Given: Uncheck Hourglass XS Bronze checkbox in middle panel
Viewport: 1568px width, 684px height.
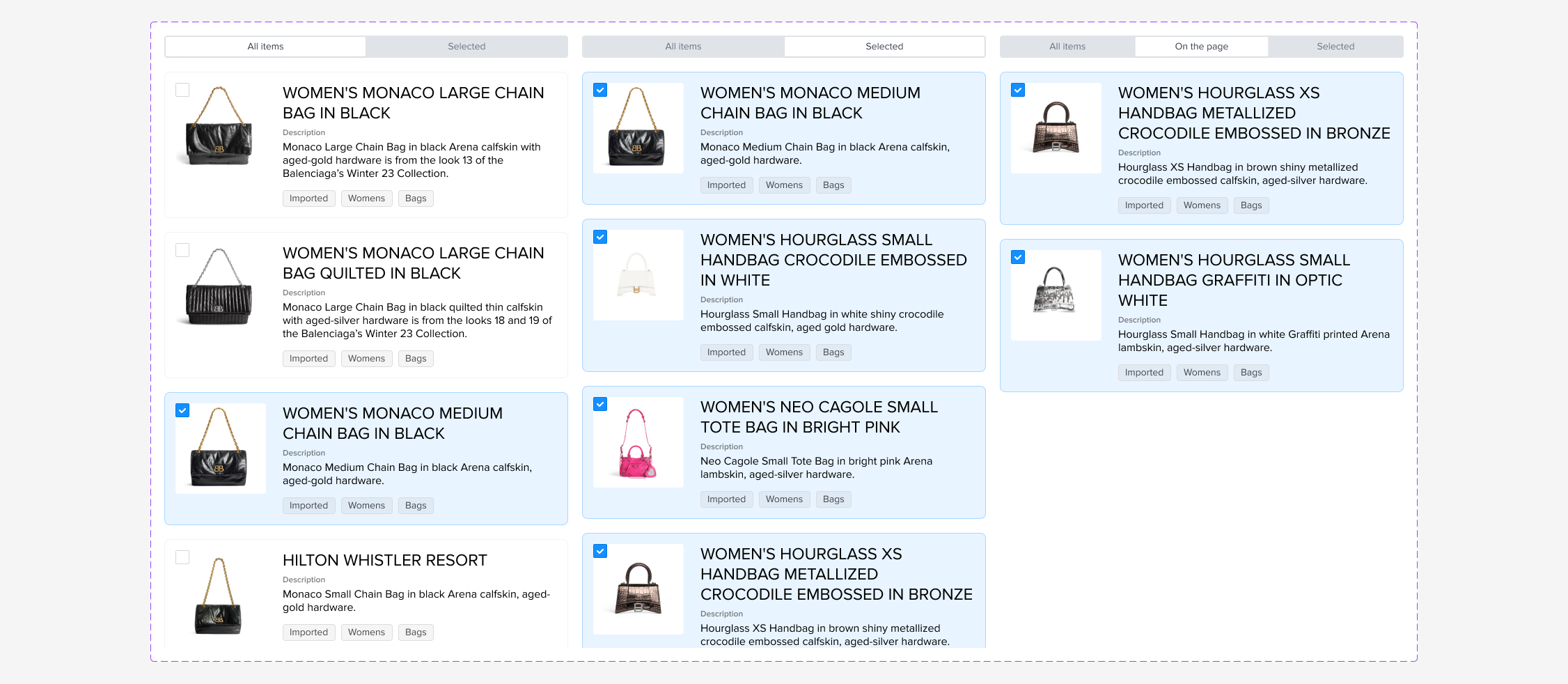Looking at the screenshot, I should tap(600, 551).
